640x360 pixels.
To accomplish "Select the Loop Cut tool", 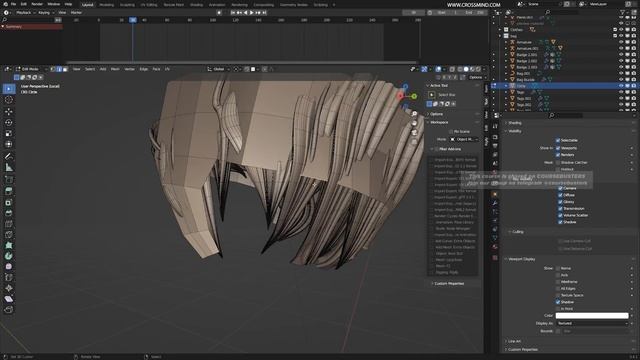I will [x=9, y=224].
